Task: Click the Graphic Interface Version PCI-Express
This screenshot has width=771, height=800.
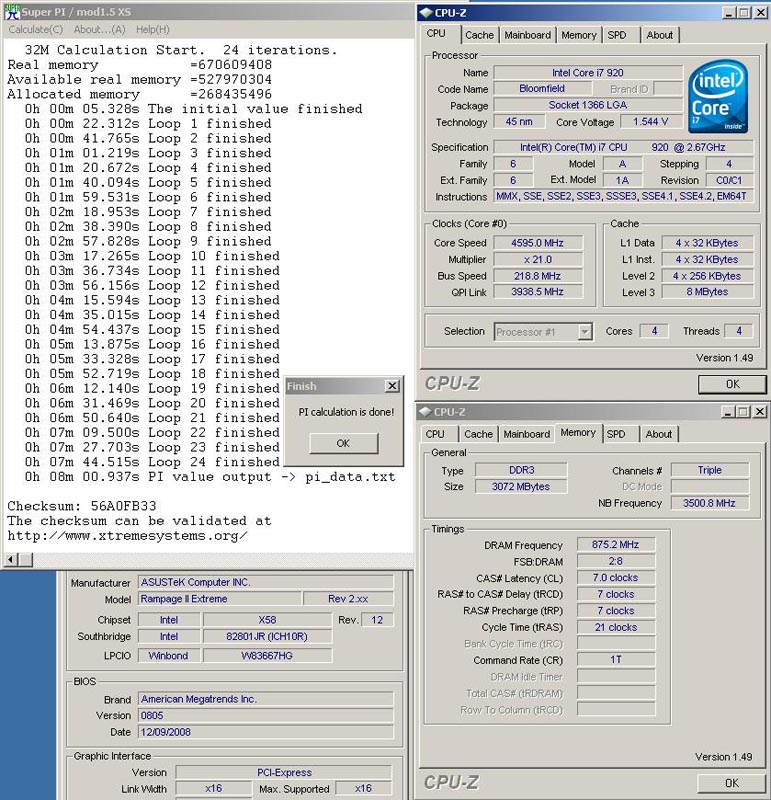Action: 284,772
